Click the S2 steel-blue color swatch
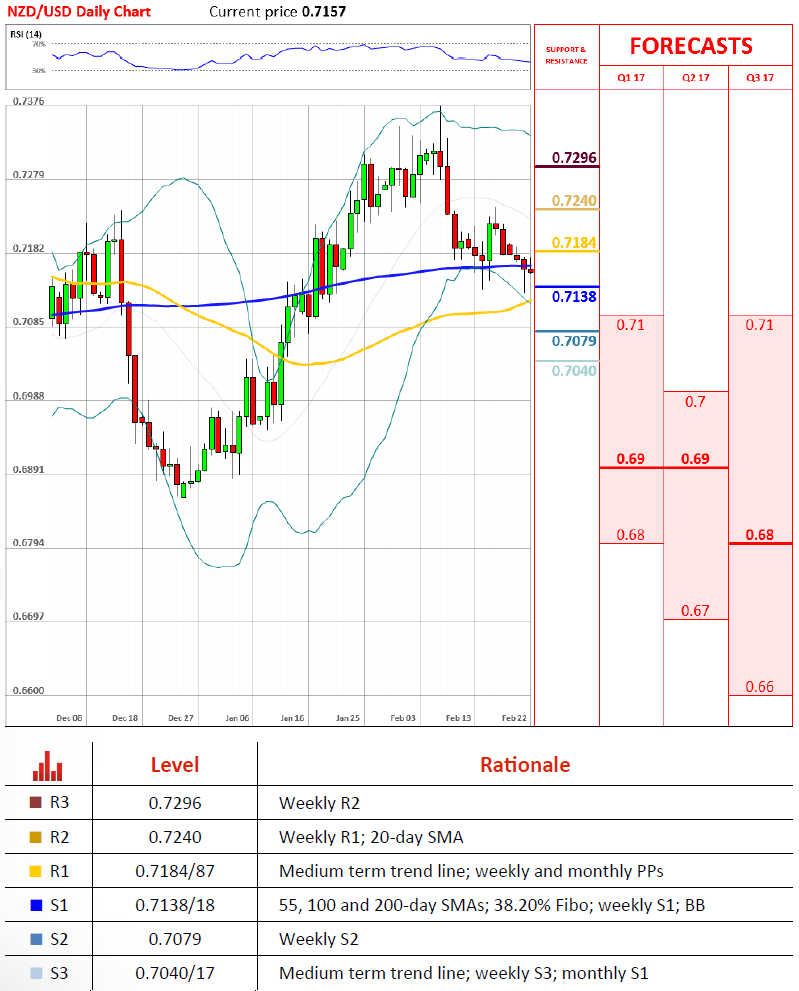Image resolution: width=799 pixels, height=991 pixels. click(x=36, y=939)
